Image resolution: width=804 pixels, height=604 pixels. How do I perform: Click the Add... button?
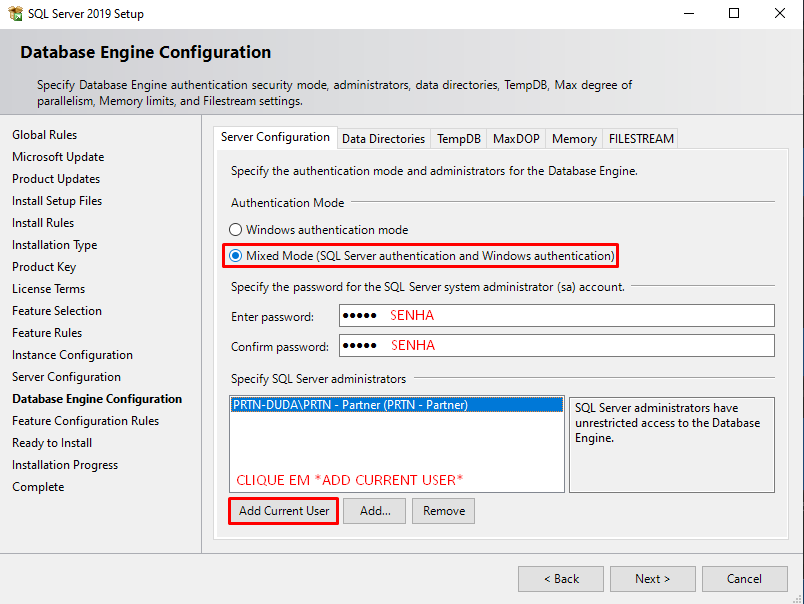[375, 511]
